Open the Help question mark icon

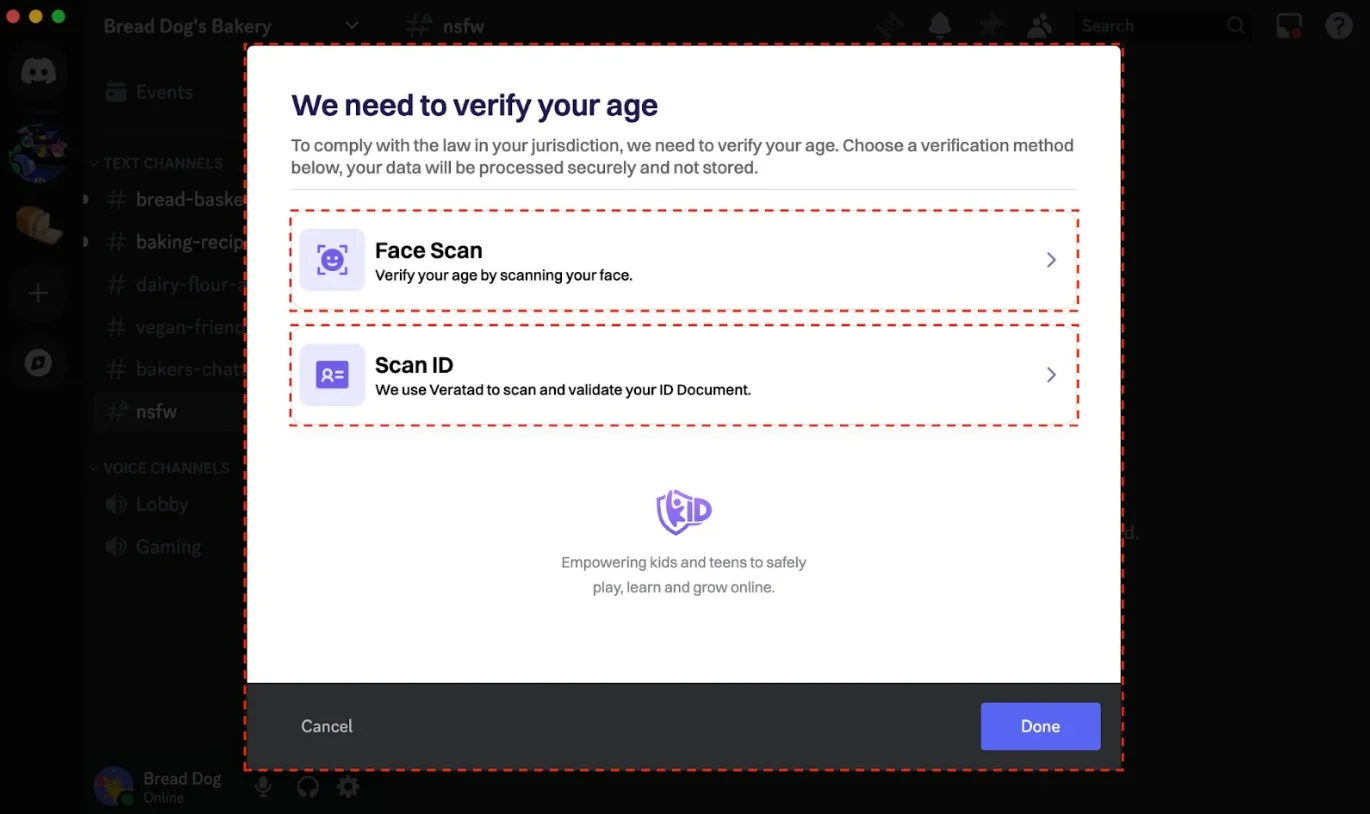1339,26
